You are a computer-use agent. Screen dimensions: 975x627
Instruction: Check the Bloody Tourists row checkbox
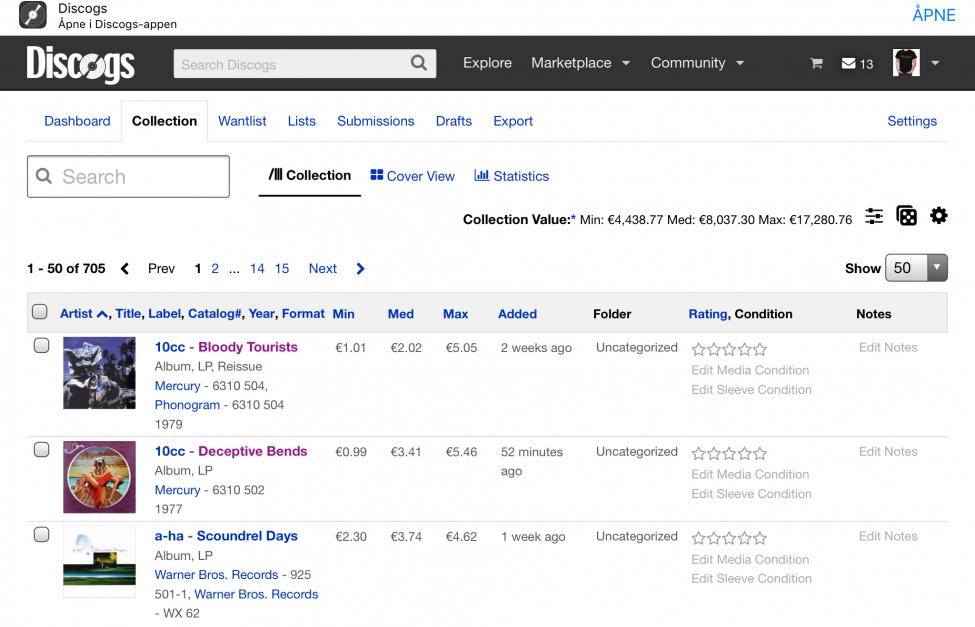(x=42, y=345)
